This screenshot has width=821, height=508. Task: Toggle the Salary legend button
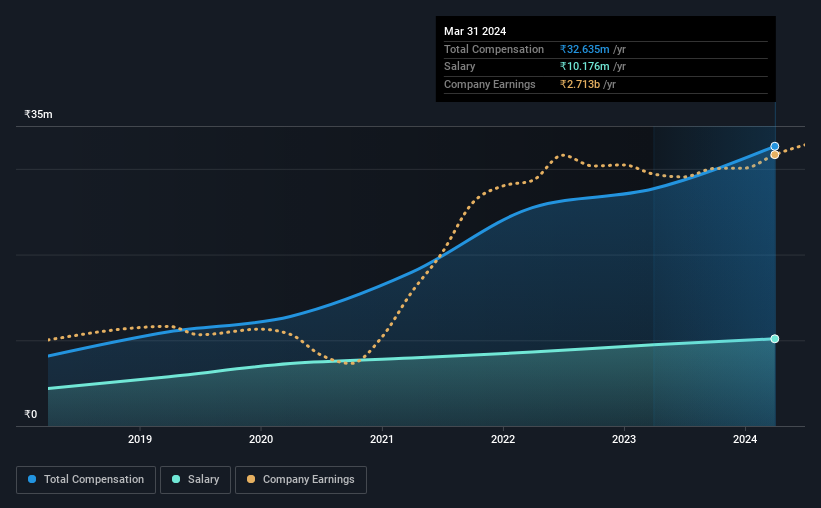pyautogui.click(x=195, y=480)
